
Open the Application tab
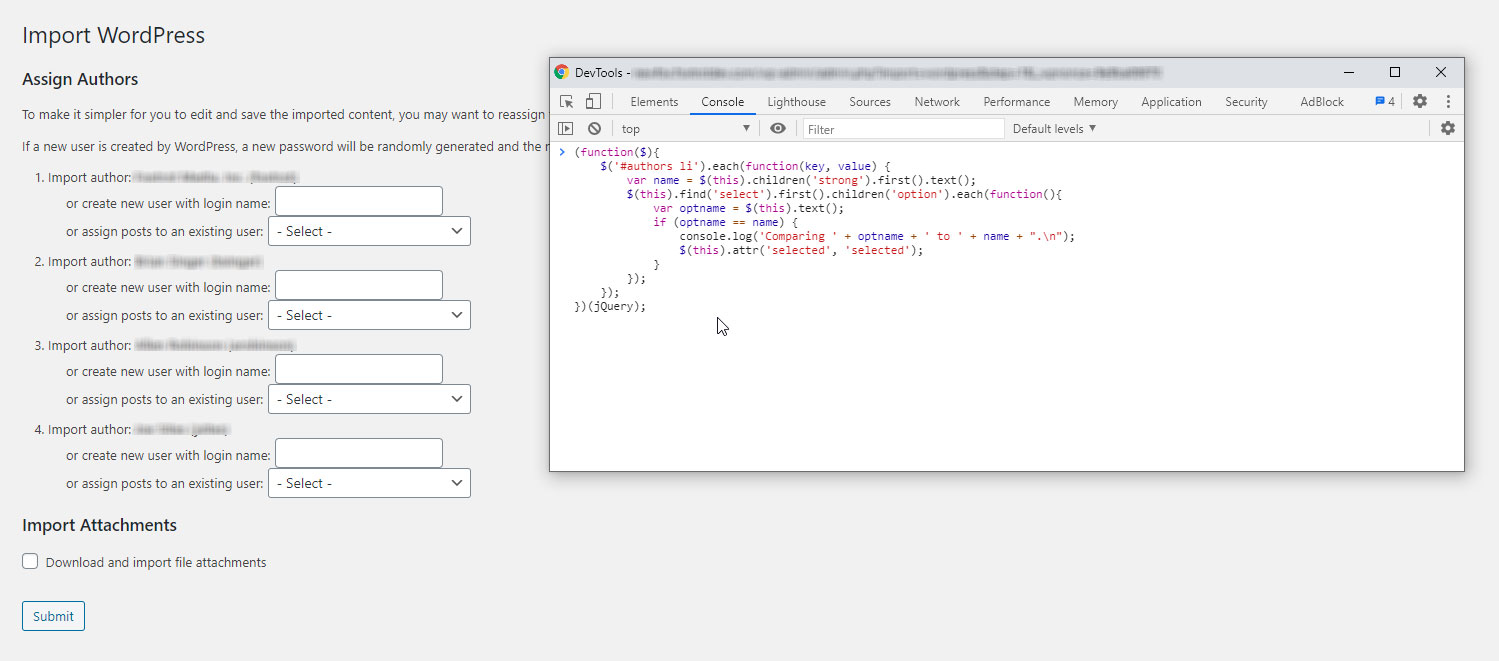1171,102
